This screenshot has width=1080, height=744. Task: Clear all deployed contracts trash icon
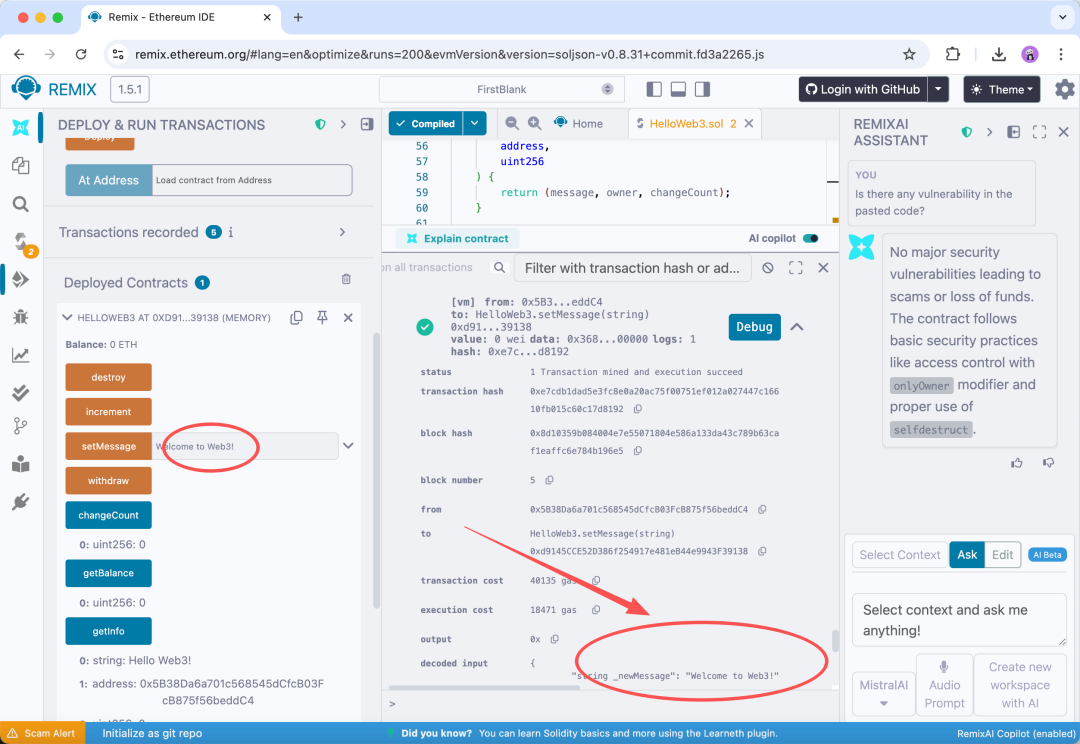[346, 279]
